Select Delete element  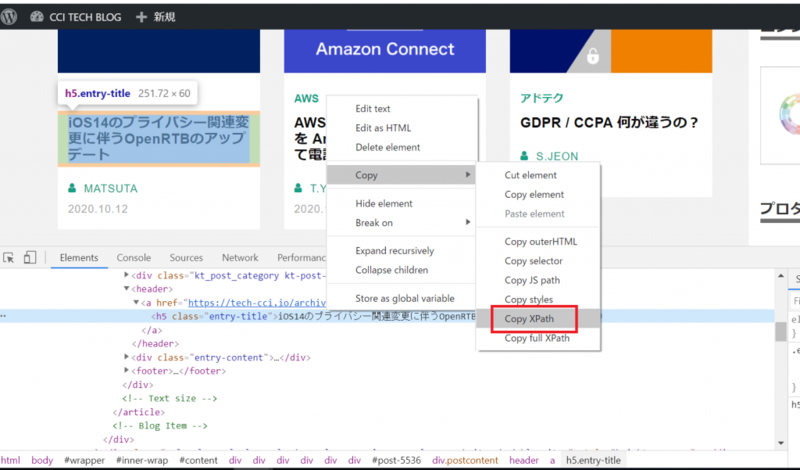tap(388, 147)
